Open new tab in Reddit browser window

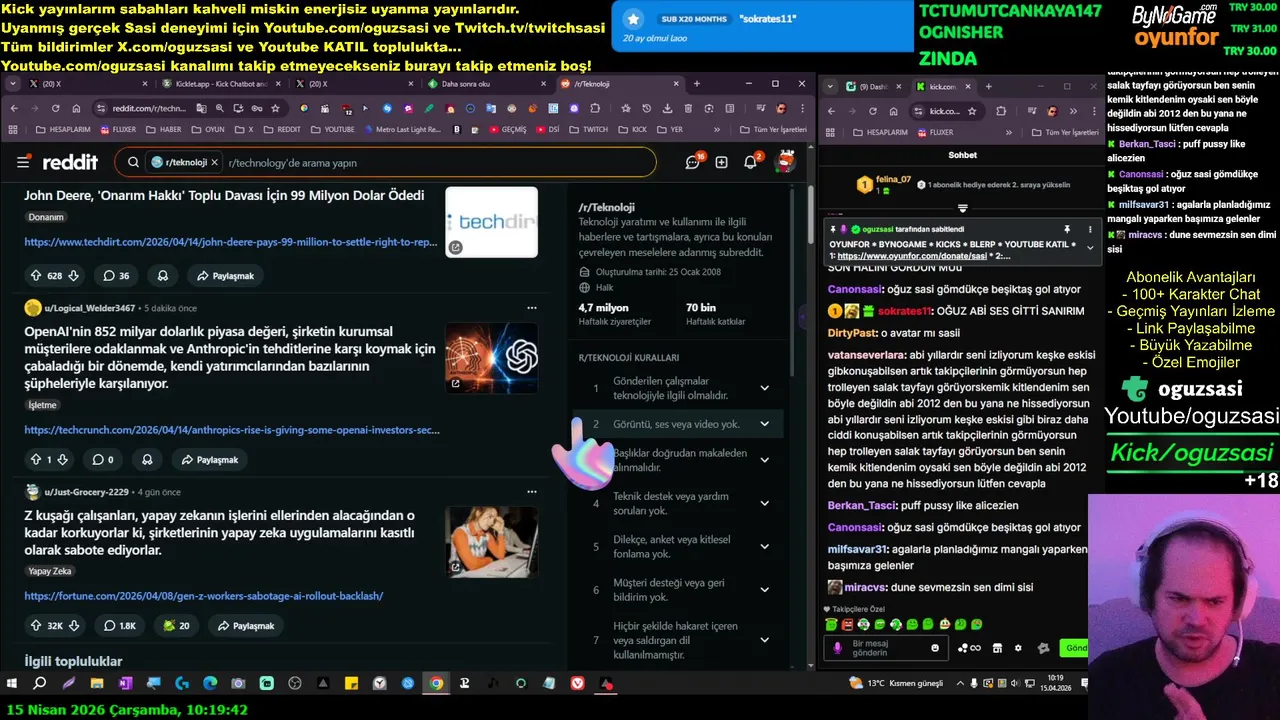(697, 84)
